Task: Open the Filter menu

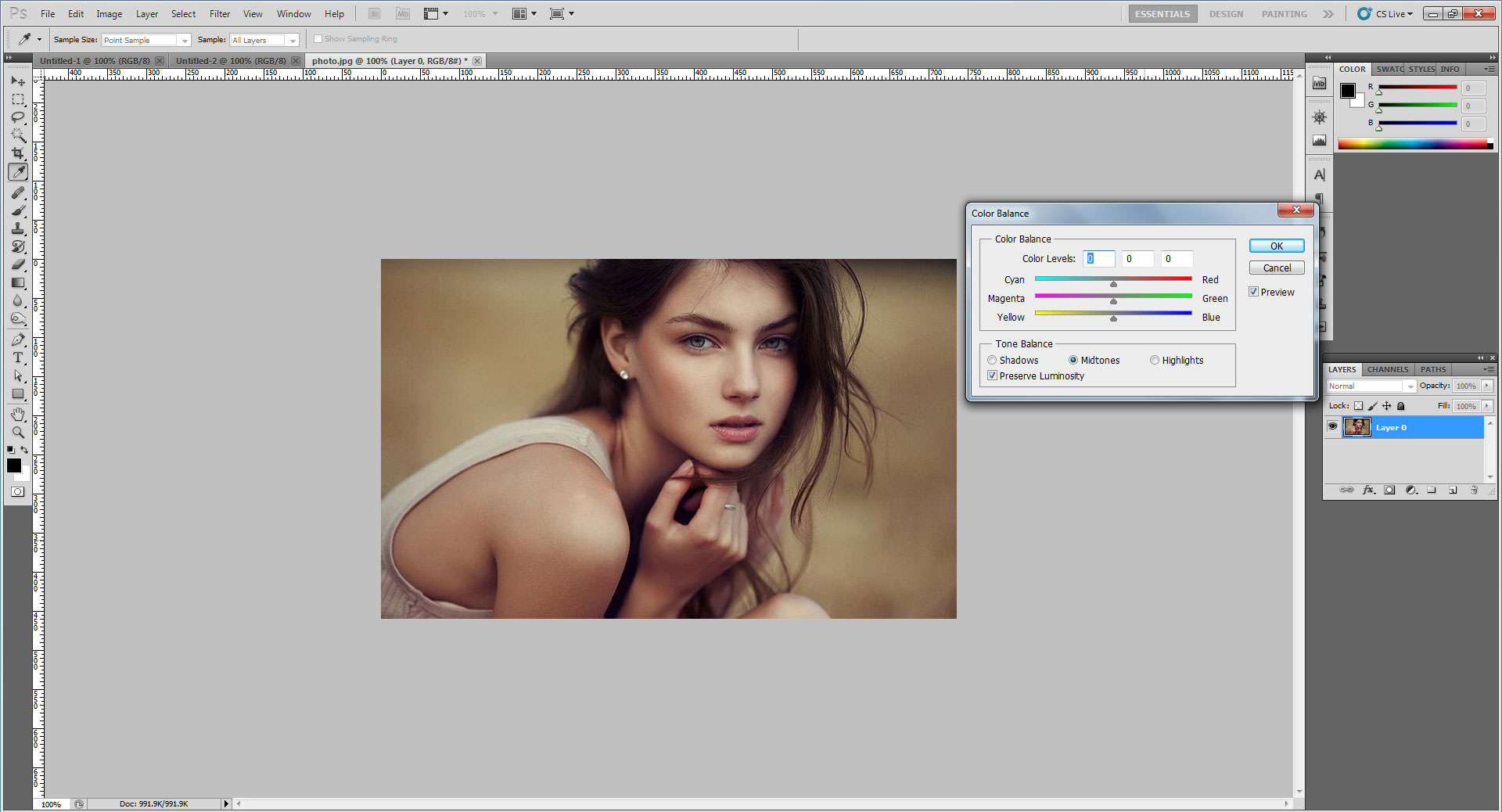Action: tap(220, 14)
